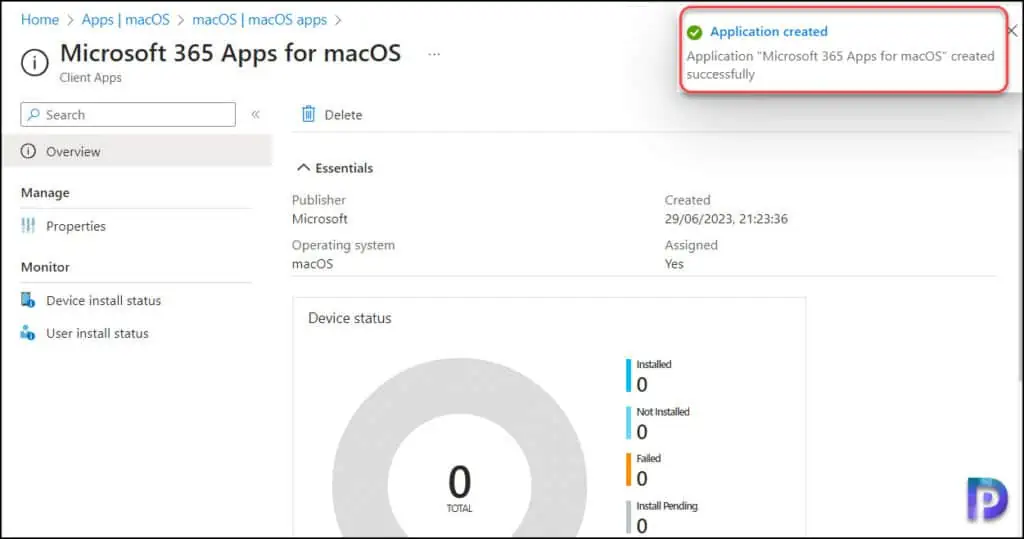Click the Publisher value Microsoft
This screenshot has height=539, width=1024.
(319, 219)
